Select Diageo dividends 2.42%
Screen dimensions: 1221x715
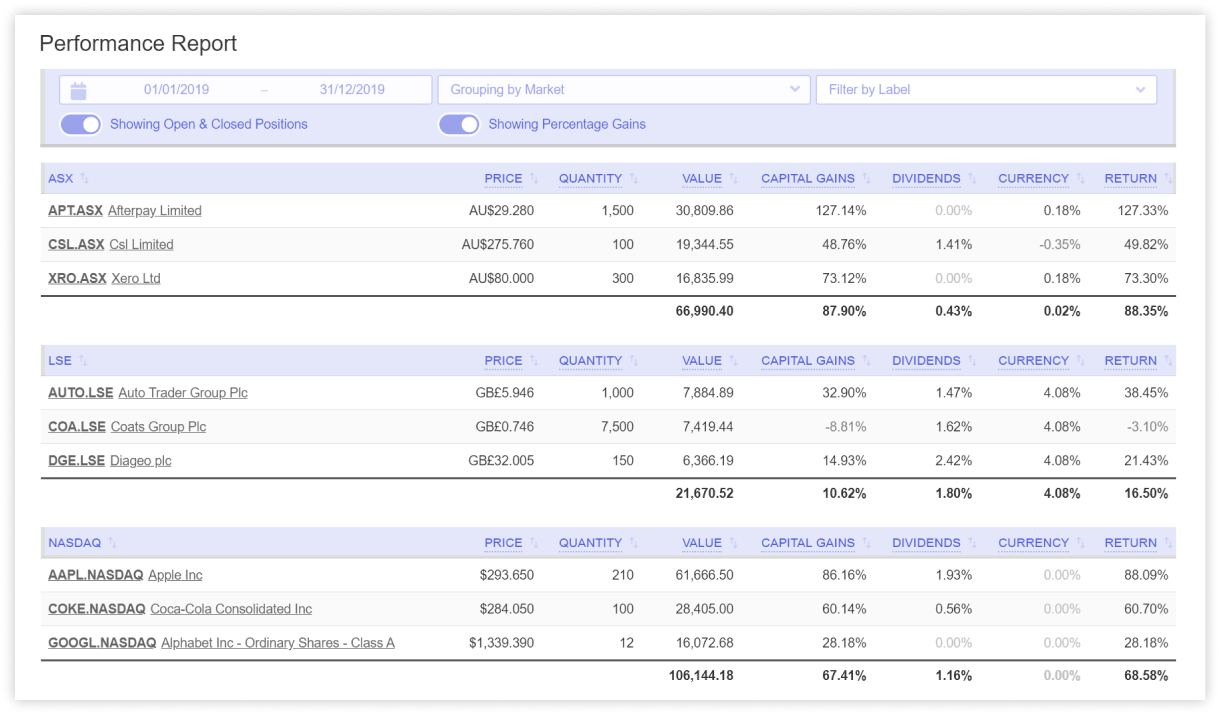954,461
